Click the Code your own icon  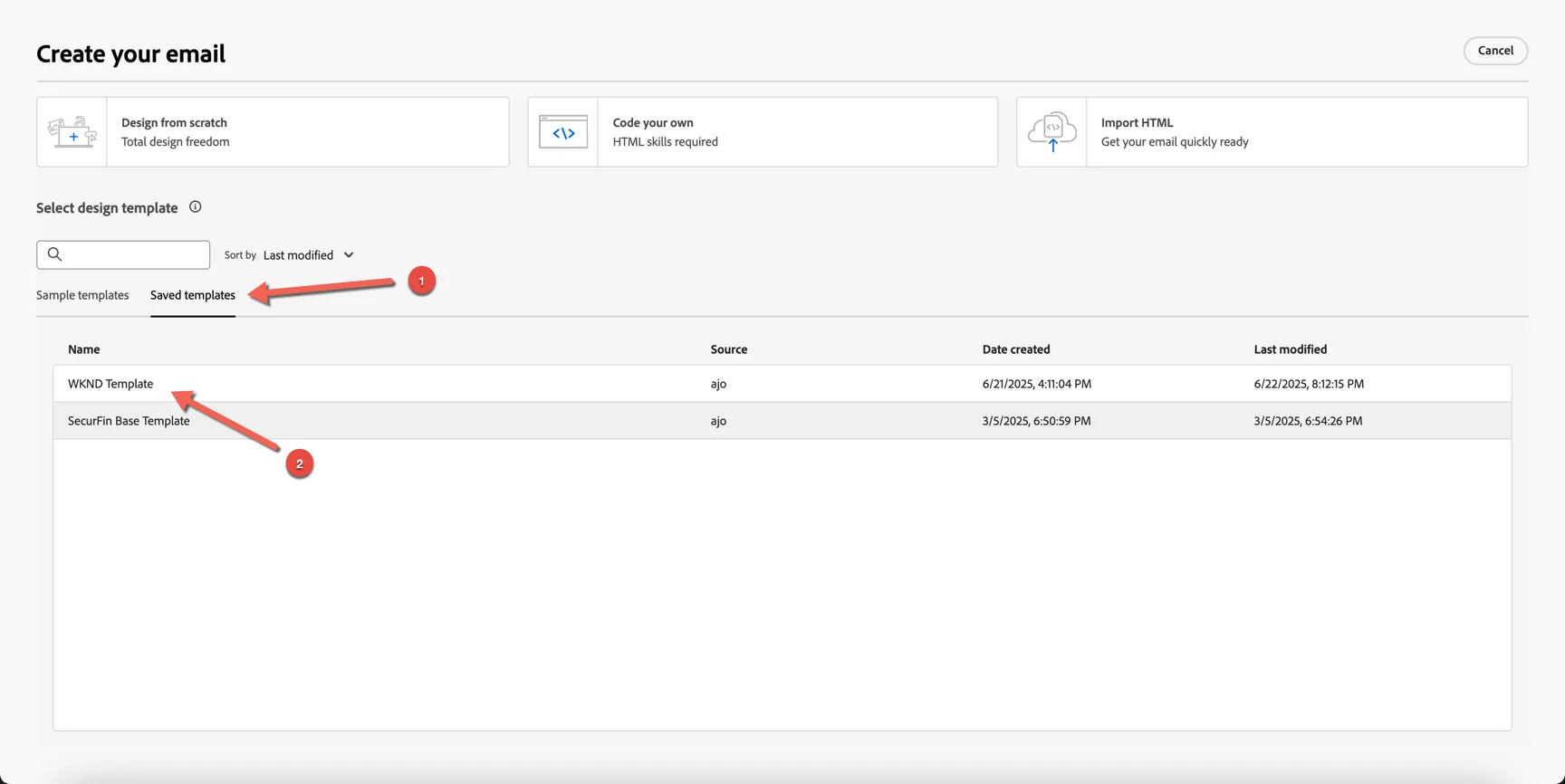563,132
